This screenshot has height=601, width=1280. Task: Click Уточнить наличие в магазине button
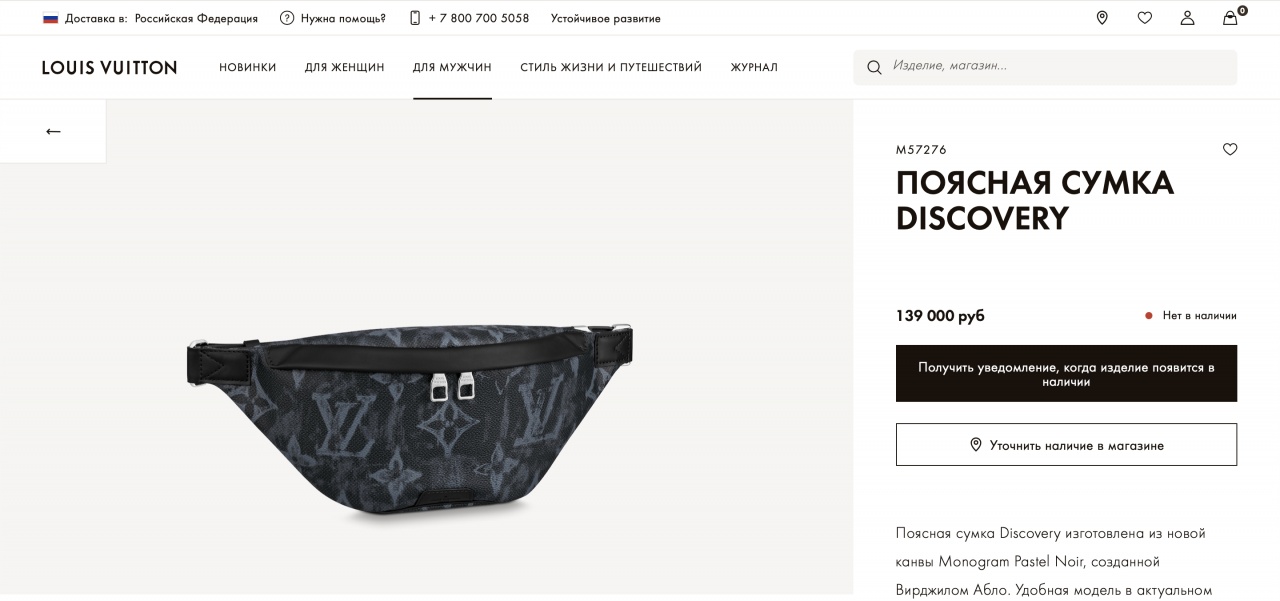(x=1066, y=445)
